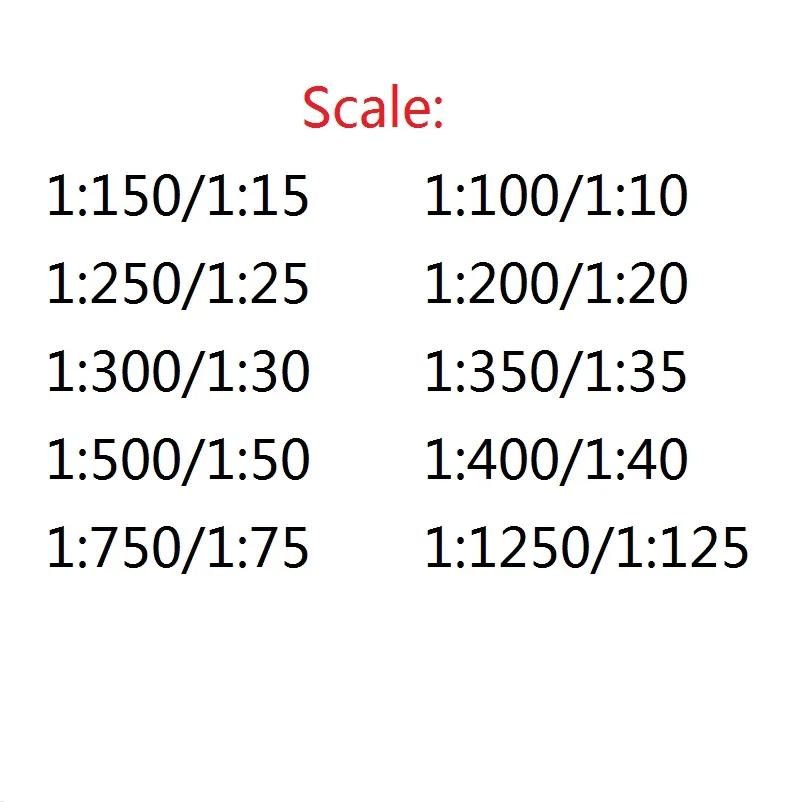802x802 pixels.
Task: Choose the 1:350 ratio text
Action: pyautogui.click(x=486, y=372)
